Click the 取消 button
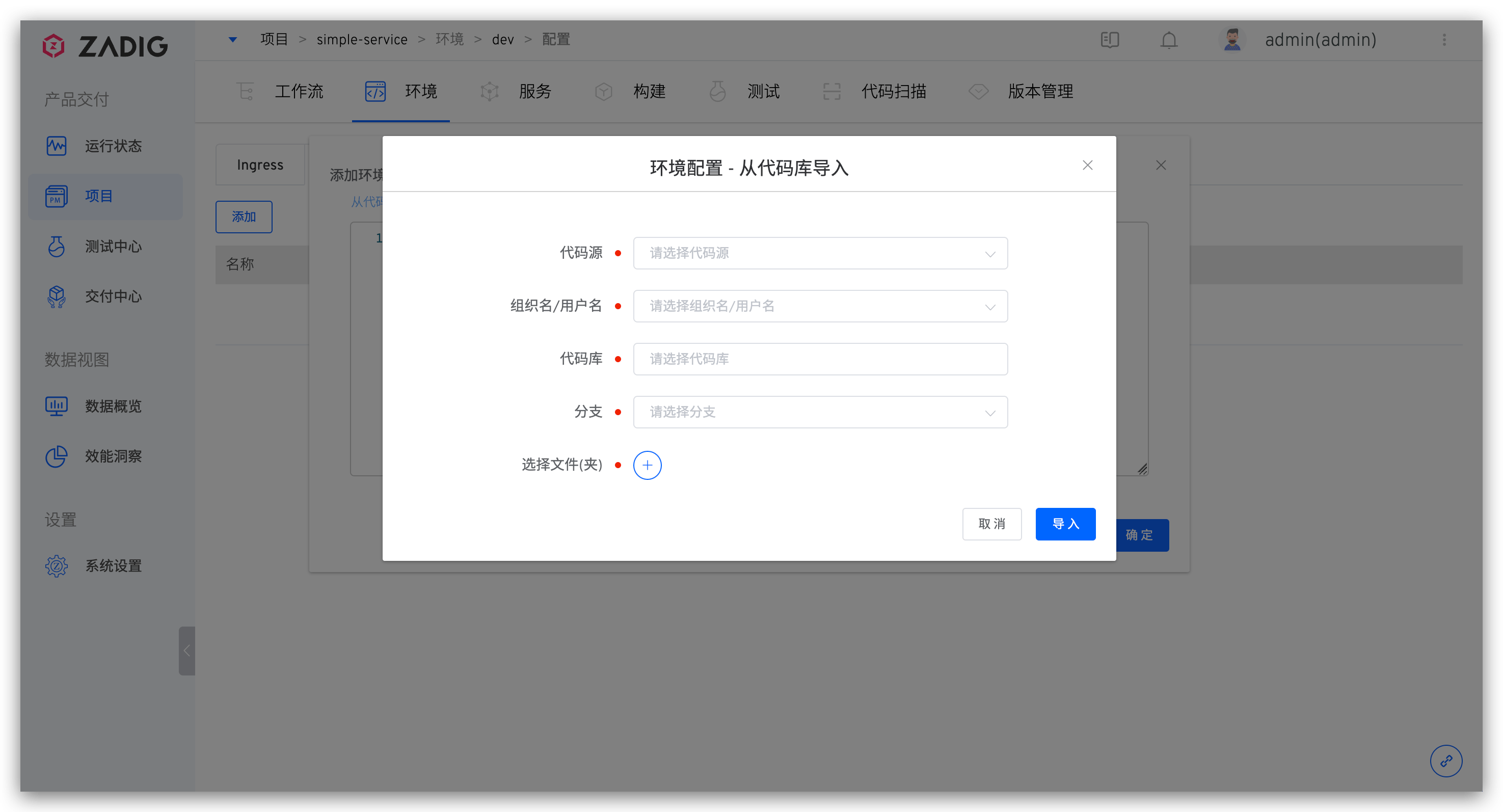The width and height of the screenshot is (1503, 812). pyautogui.click(x=991, y=524)
